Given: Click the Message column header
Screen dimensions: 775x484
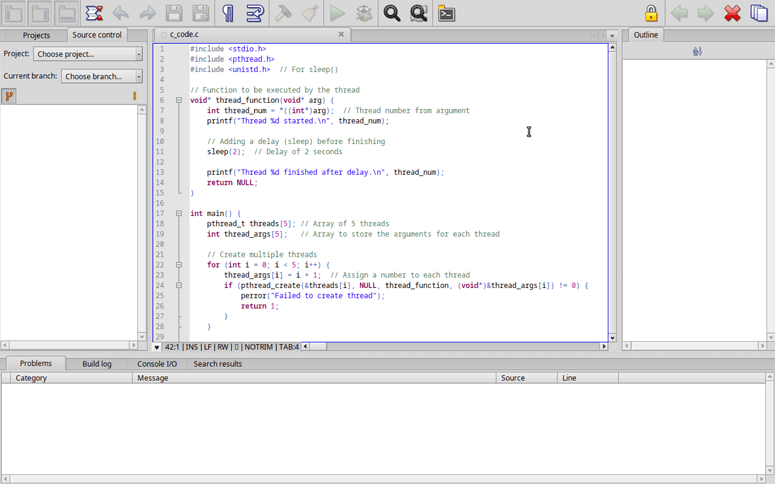Looking at the screenshot, I should click(314, 378).
